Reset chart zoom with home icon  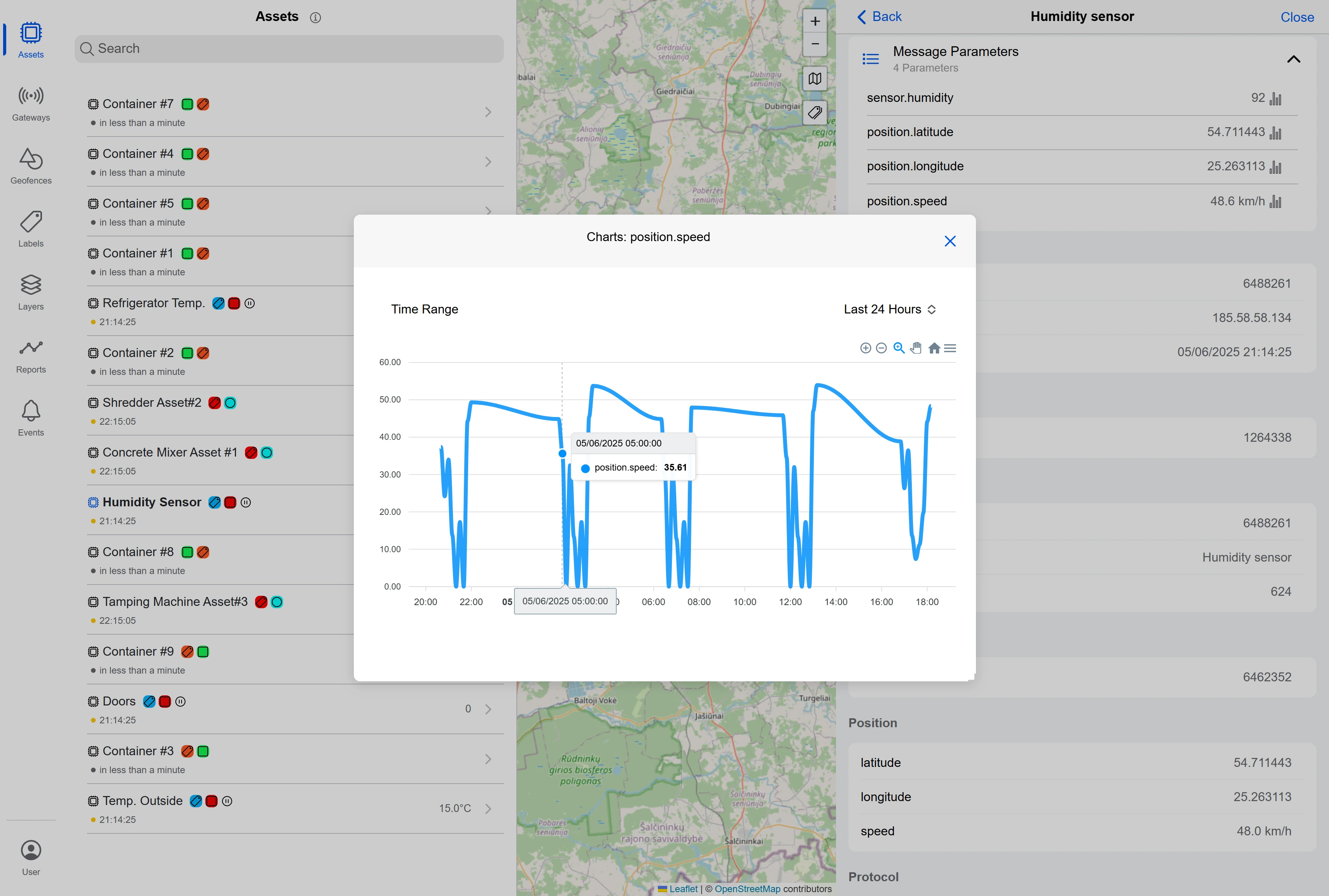click(x=934, y=348)
